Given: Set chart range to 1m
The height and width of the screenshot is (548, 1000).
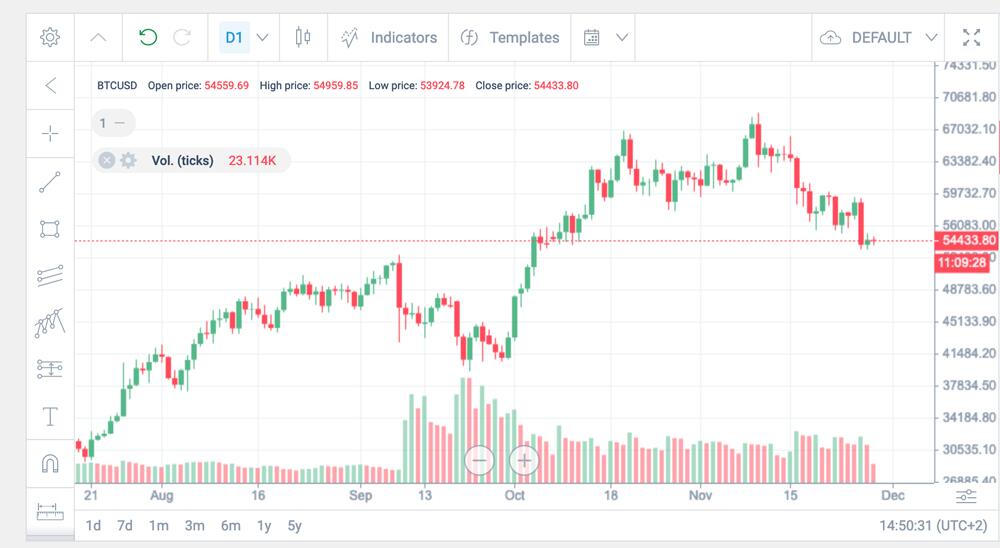Looking at the screenshot, I should [159, 526].
